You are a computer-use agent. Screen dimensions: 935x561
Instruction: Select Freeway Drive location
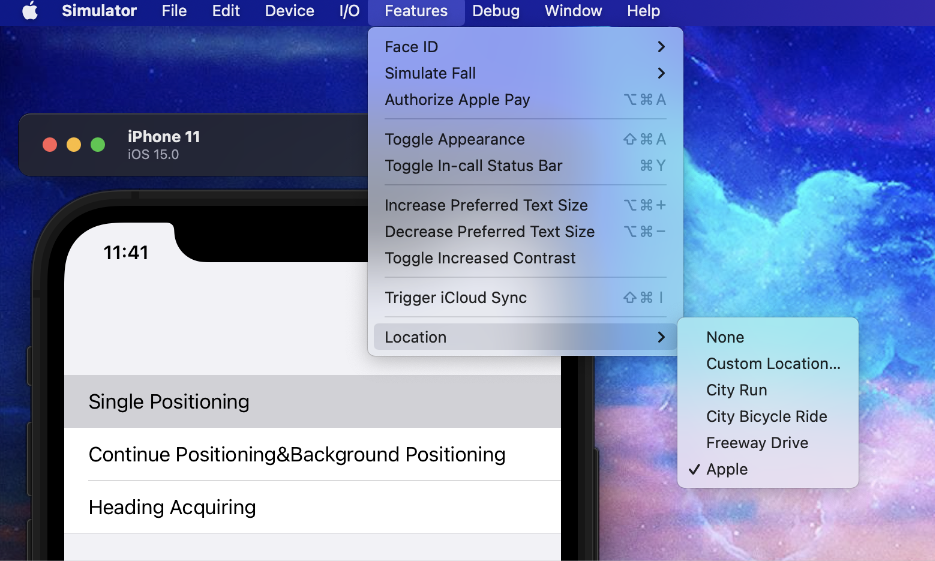click(x=768, y=443)
